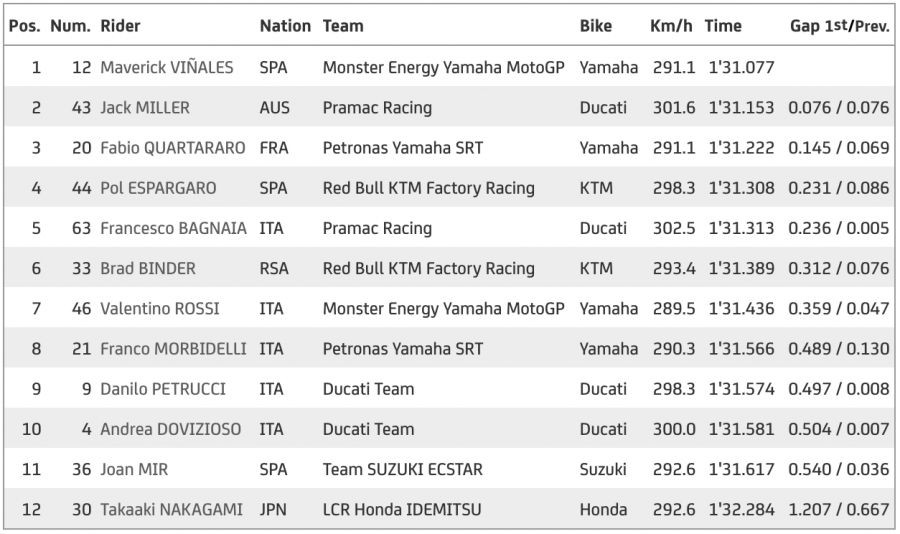Open Fabio QUARTARARO's name
Image resolution: width=900 pixels, height=534 pixels.
point(173,148)
